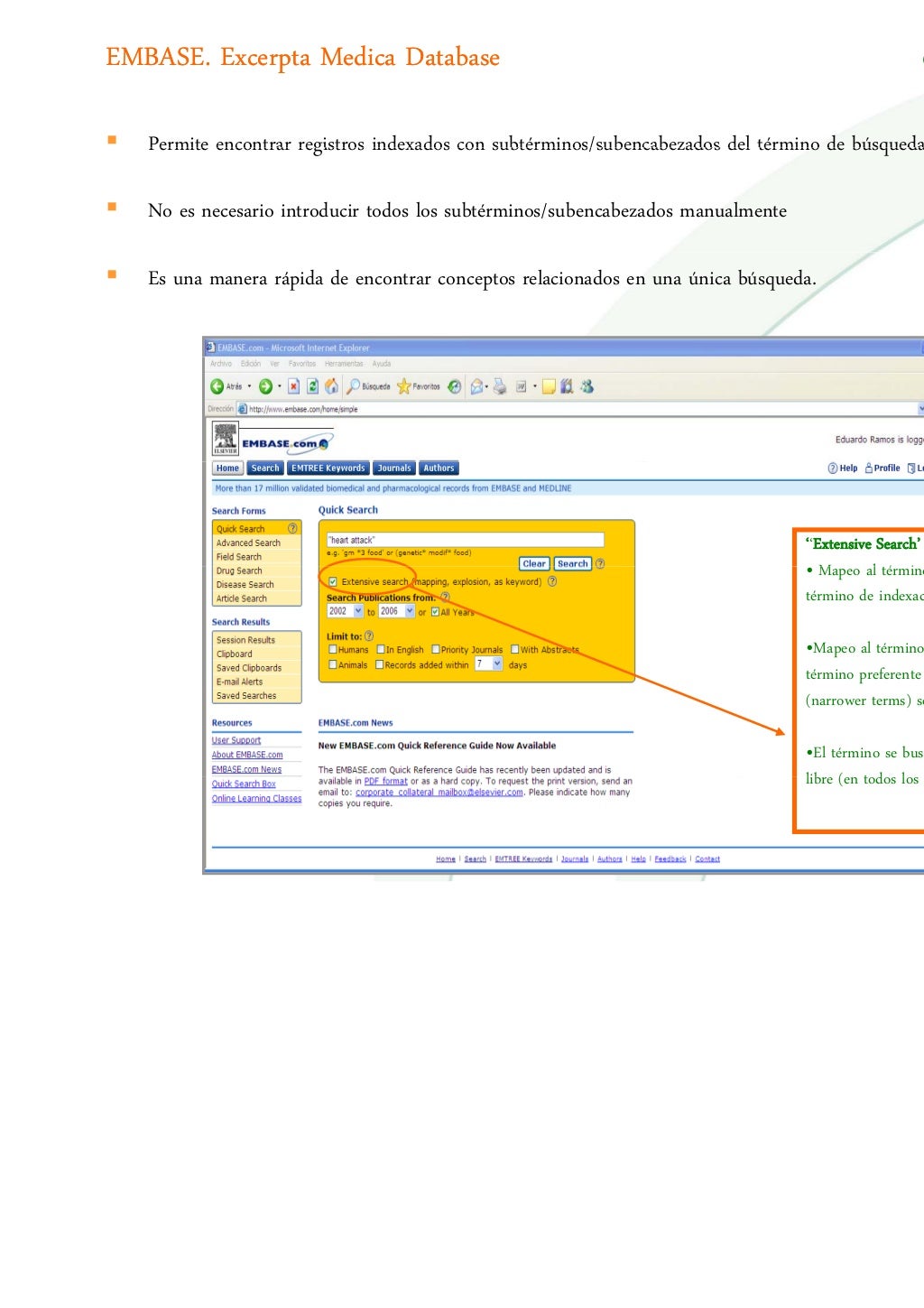Image resolution: width=924 pixels, height=1308 pixels.
Task: Click the Messenger icon in IE toolbar
Action: [x=587, y=386]
